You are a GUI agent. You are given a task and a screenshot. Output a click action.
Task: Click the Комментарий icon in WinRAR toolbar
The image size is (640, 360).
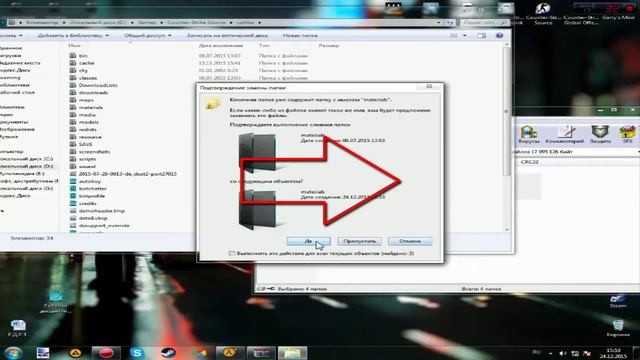[x=565, y=135]
